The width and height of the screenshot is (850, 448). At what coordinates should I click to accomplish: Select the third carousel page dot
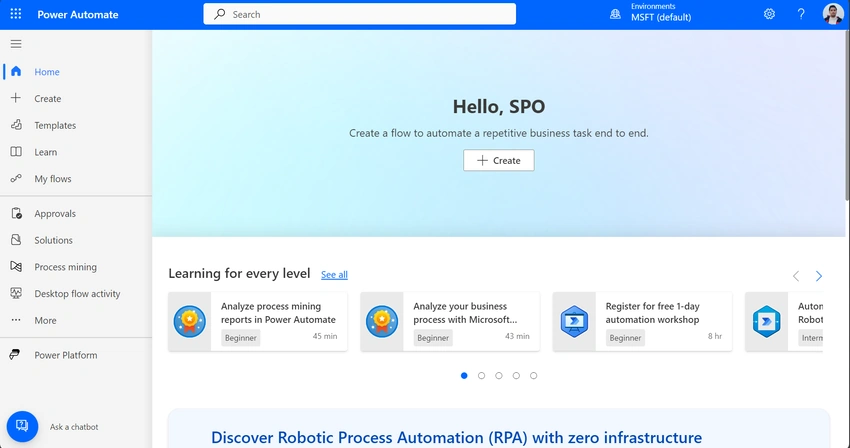[x=499, y=375]
